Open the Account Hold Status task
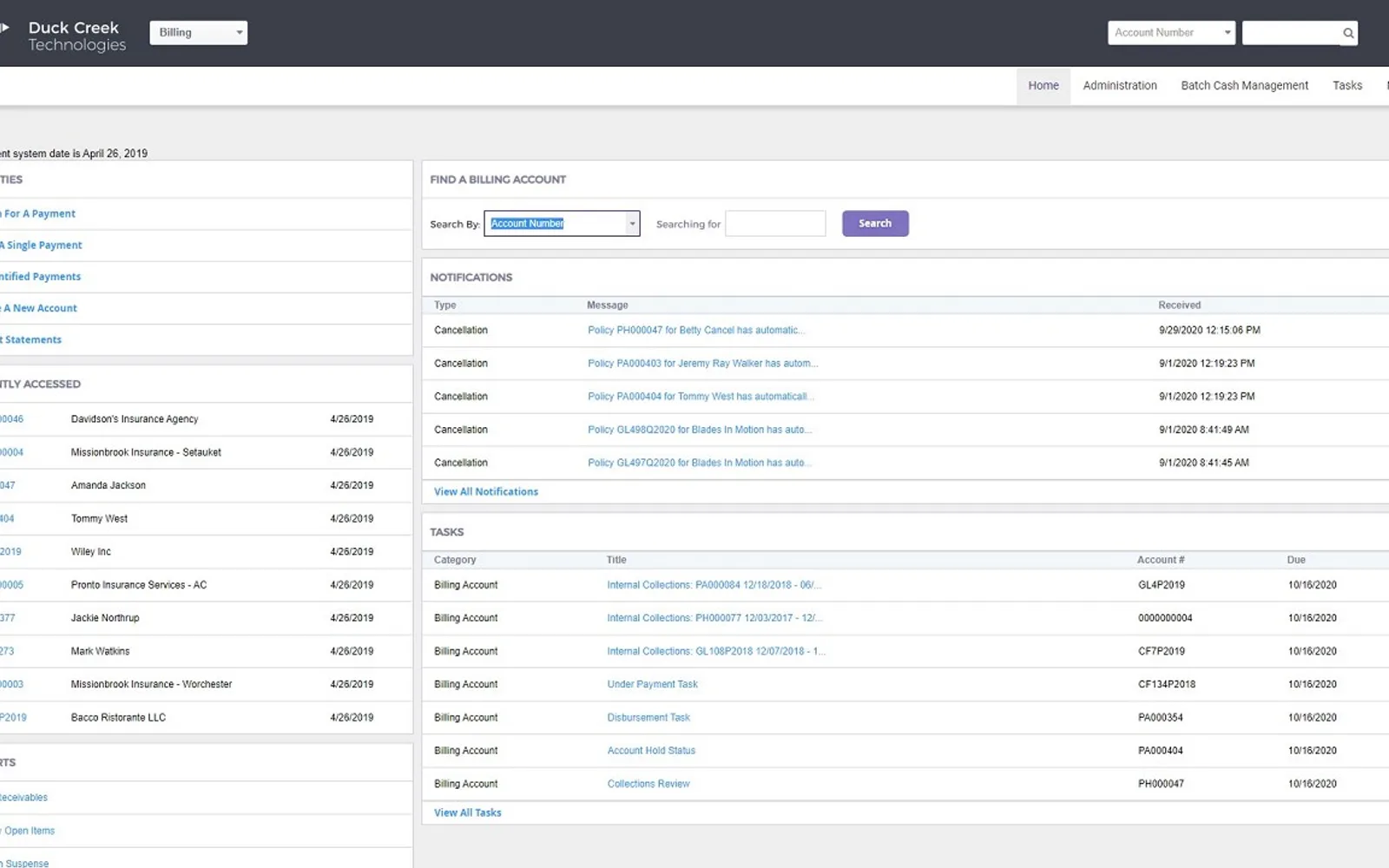Image resolution: width=1389 pixels, height=868 pixels. pyautogui.click(x=651, y=751)
